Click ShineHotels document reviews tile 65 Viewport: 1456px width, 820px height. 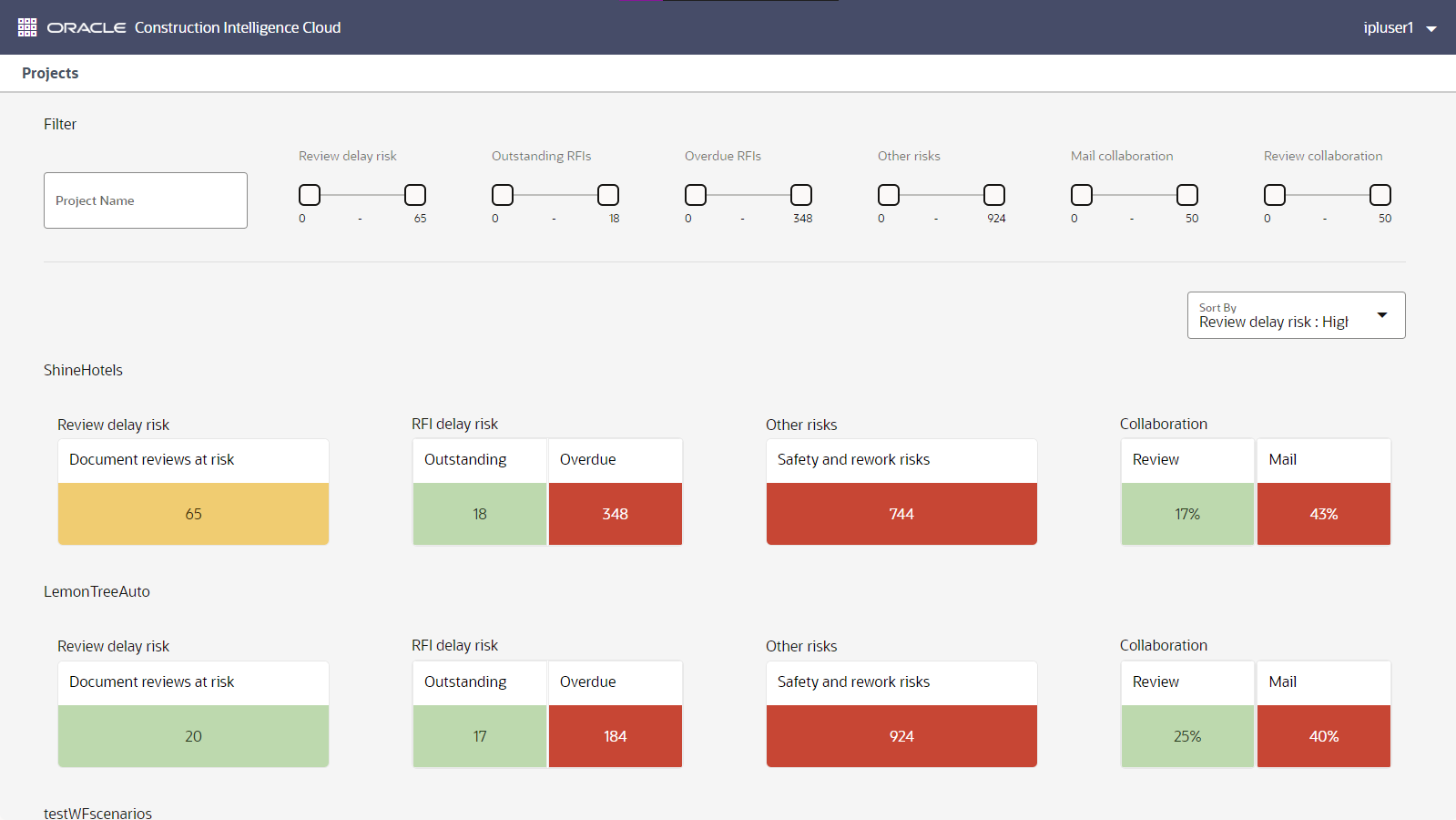click(193, 514)
